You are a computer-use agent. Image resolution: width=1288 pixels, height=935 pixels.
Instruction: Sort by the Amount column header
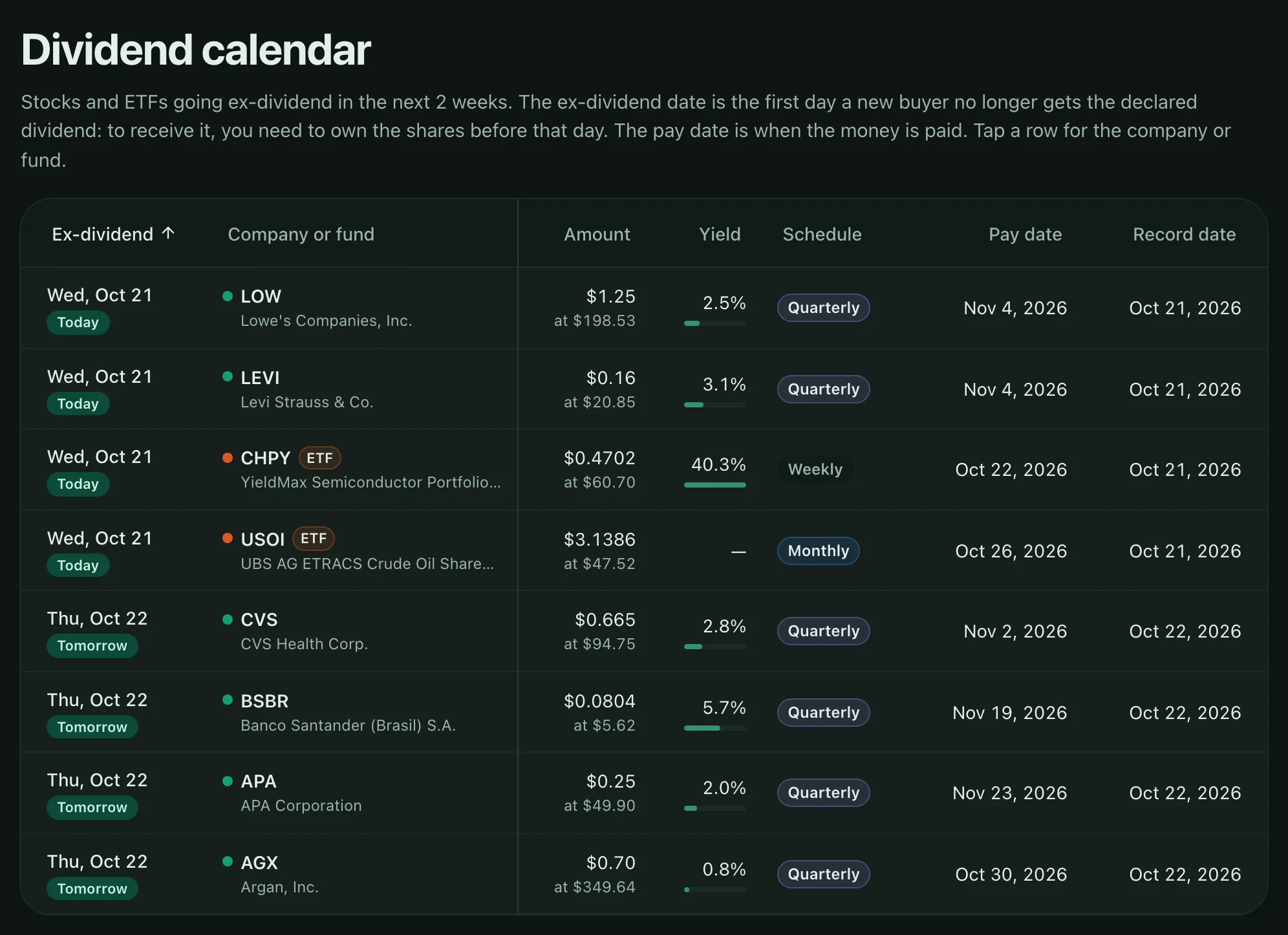coord(597,234)
